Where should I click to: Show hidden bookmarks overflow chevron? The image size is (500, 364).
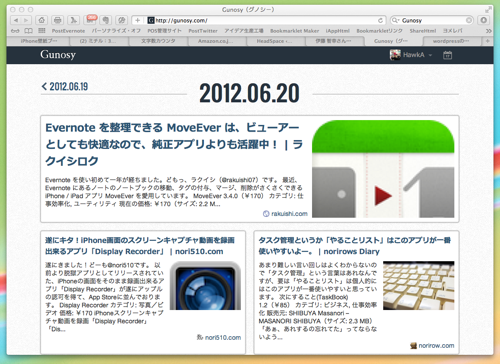(489, 31)
